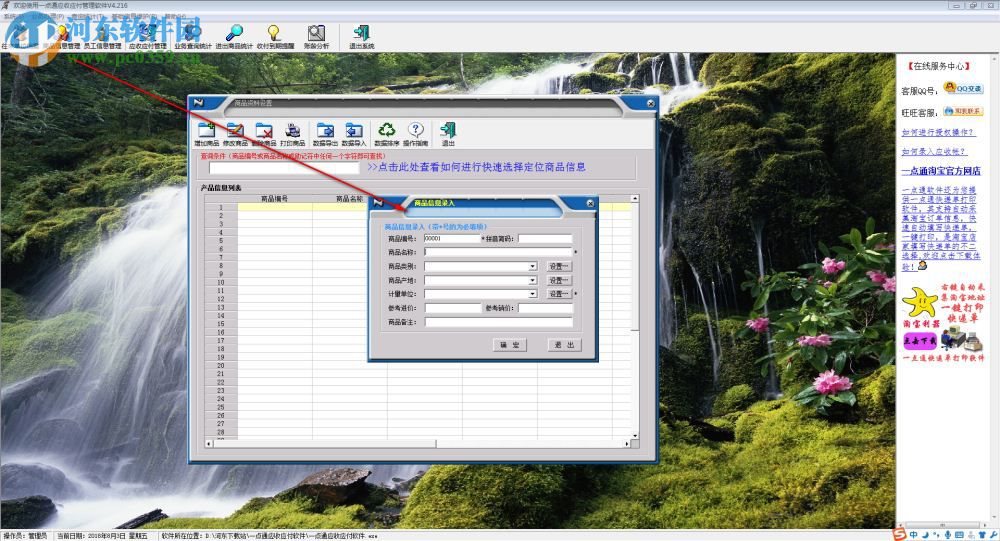The width and height of the screenshot is (1000, 541).
Task: Click 数据导入 (import data) icon
Action: pyautogui.click(x=354, y=134)
